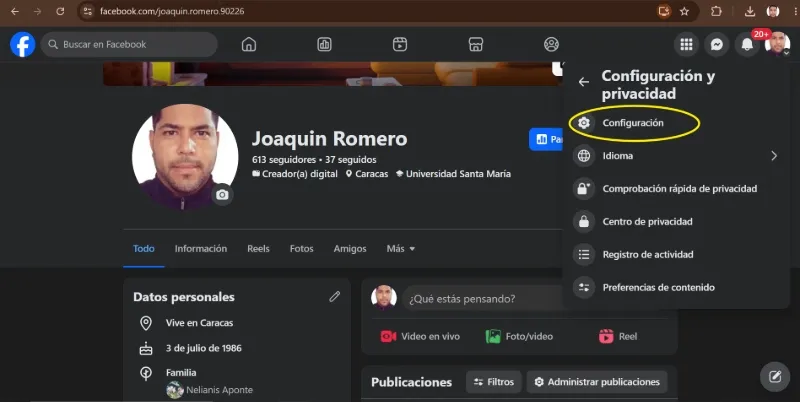Viewport: 800px width, 402px height.
Task: Click the Nelianis Aponte family link
Action: click(219, 390)
